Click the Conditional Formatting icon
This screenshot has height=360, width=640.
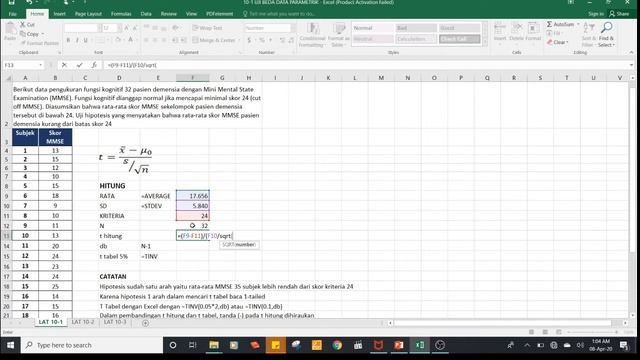pyautogui.click(x=313, y=28)
